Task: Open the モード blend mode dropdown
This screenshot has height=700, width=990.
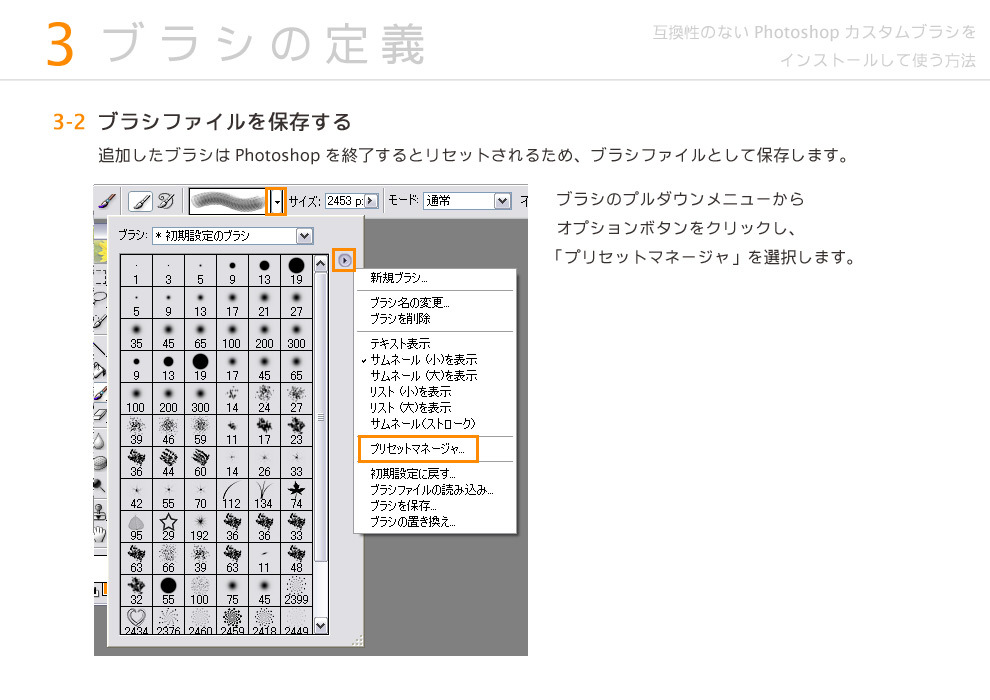Action: pos(502,201)
